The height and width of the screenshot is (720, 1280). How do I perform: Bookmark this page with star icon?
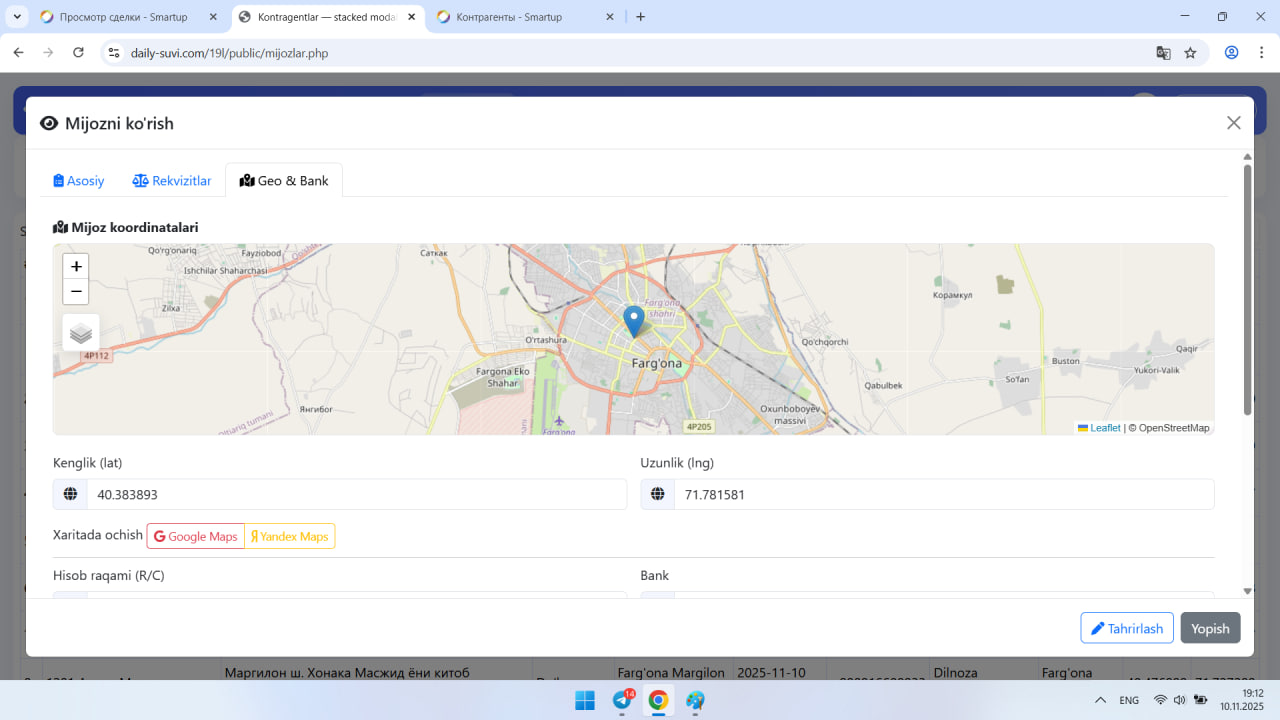[1190, 53]
